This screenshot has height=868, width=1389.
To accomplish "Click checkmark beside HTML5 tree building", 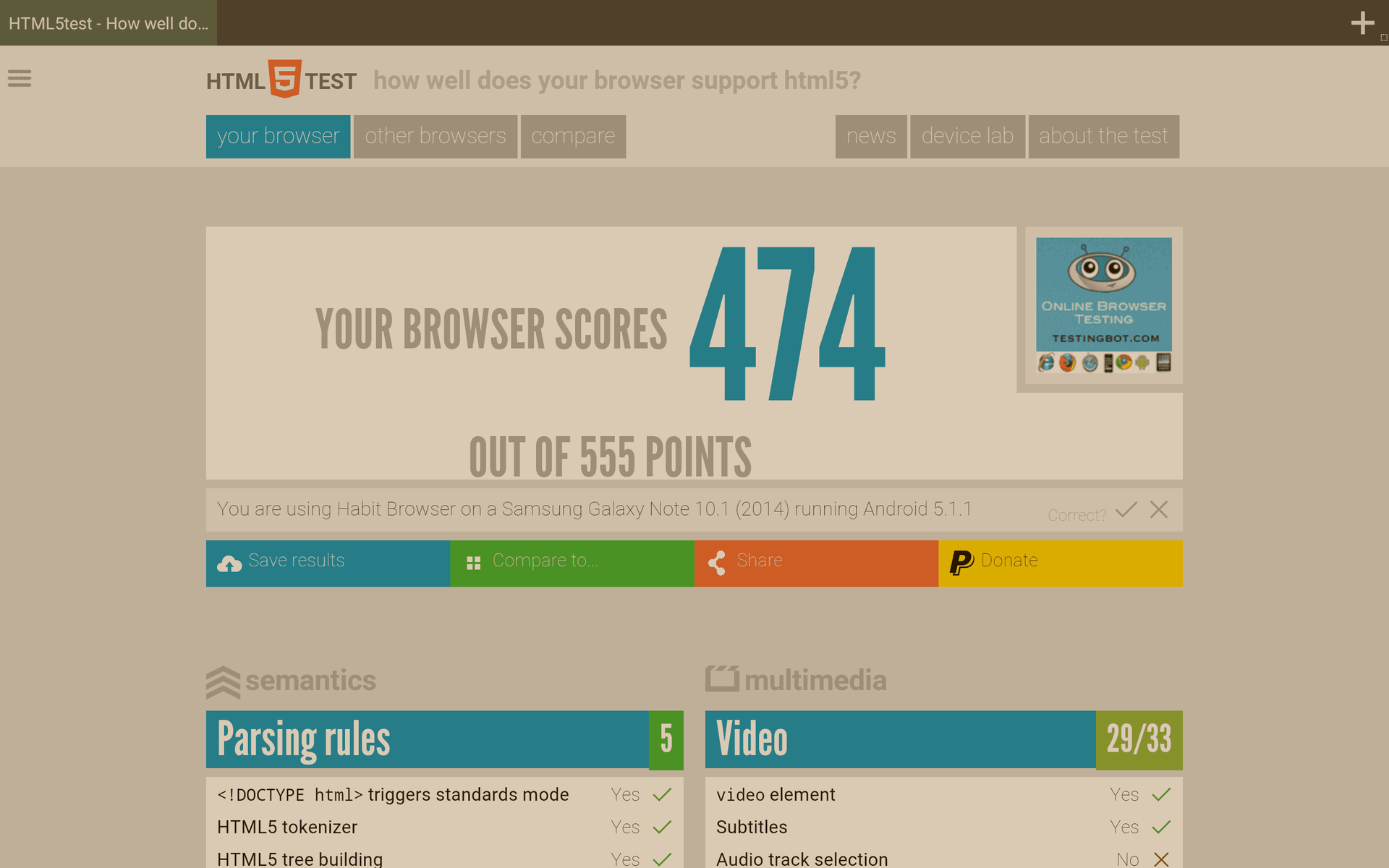I will (x=662, y=859).
